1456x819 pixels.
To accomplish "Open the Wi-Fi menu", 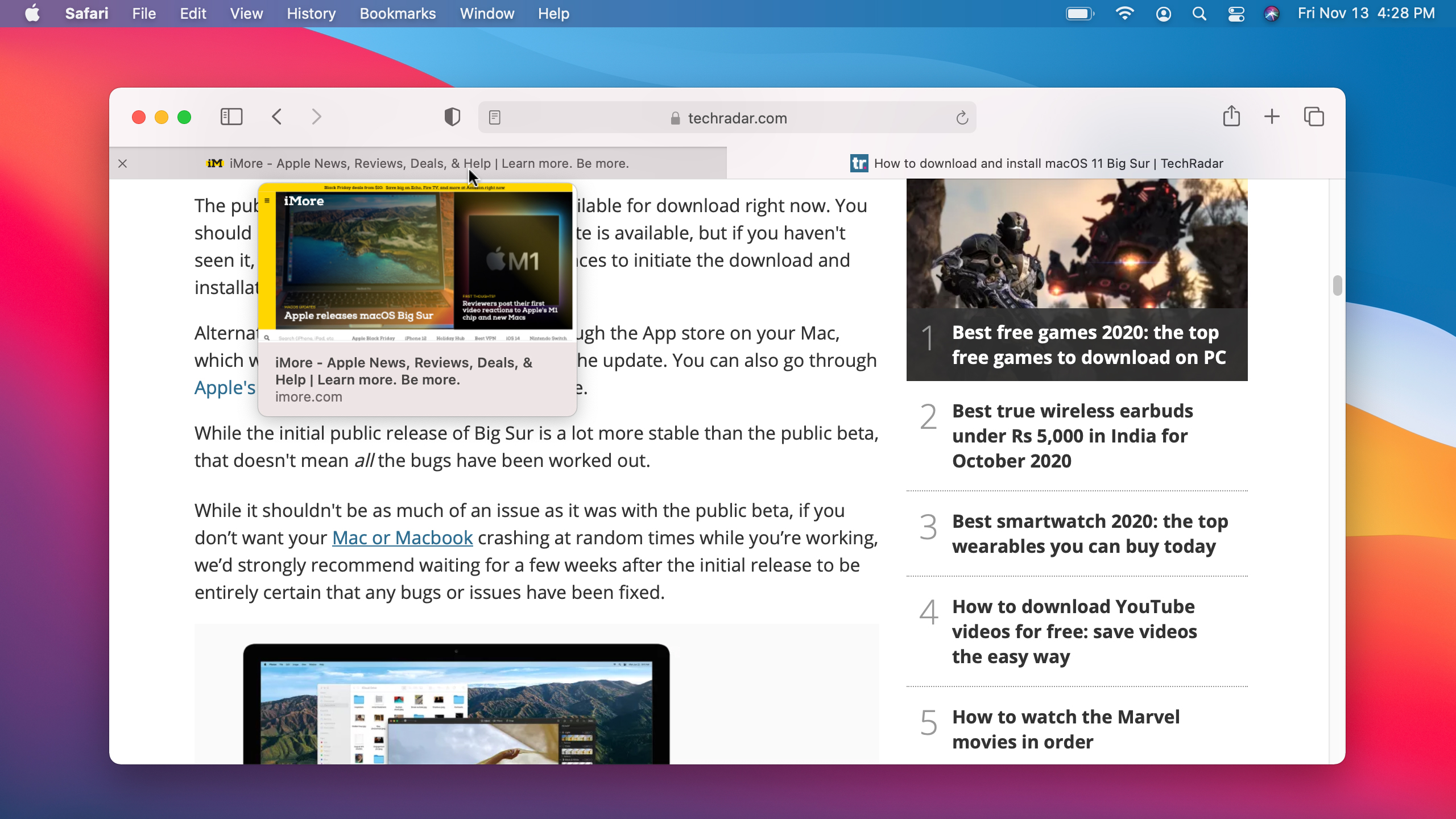I will coord(1124,14).
